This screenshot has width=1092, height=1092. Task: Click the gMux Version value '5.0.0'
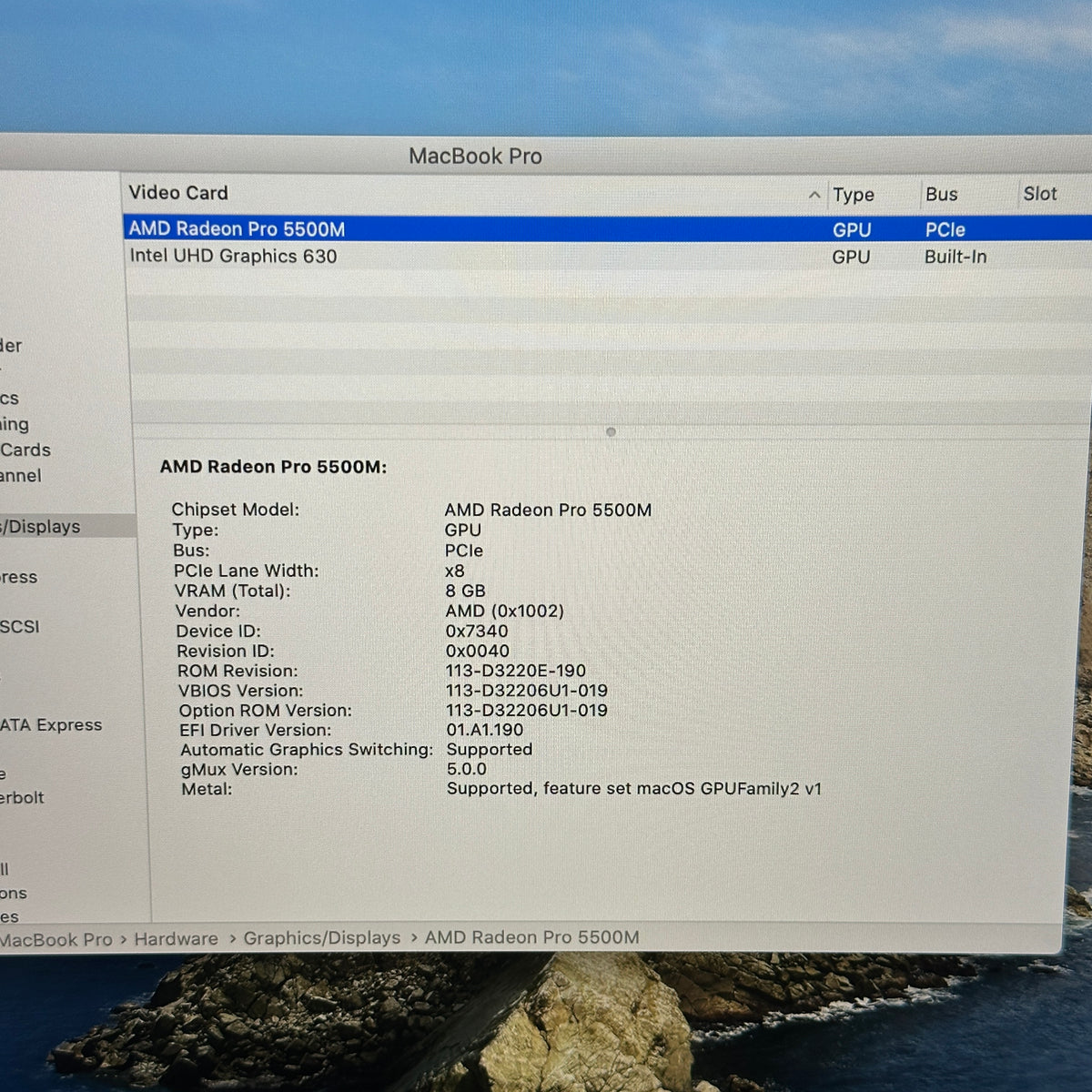pyautogui.click(x=467, y=769)
